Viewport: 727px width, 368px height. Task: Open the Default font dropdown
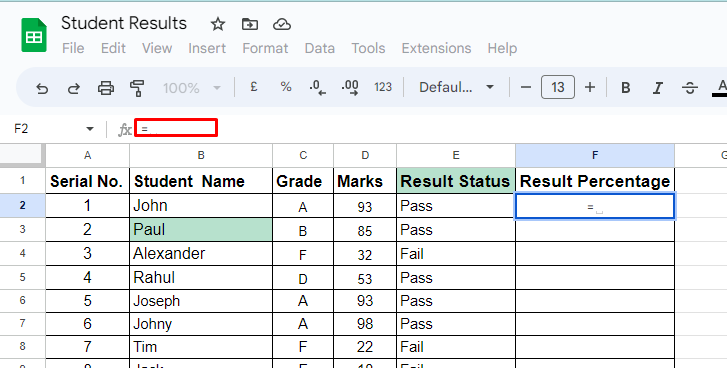click(x=456, y=87)
